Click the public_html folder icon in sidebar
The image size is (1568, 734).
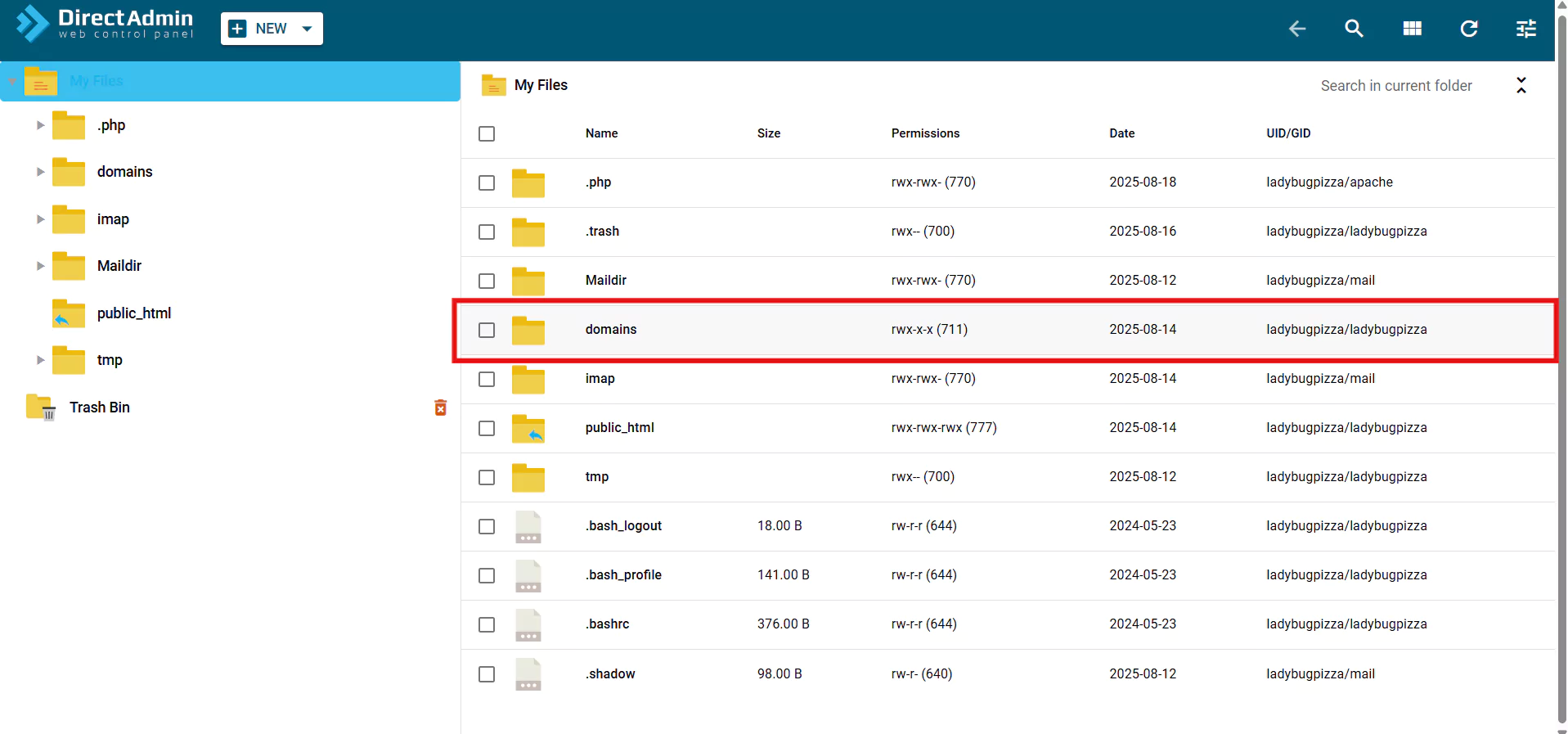69,313
